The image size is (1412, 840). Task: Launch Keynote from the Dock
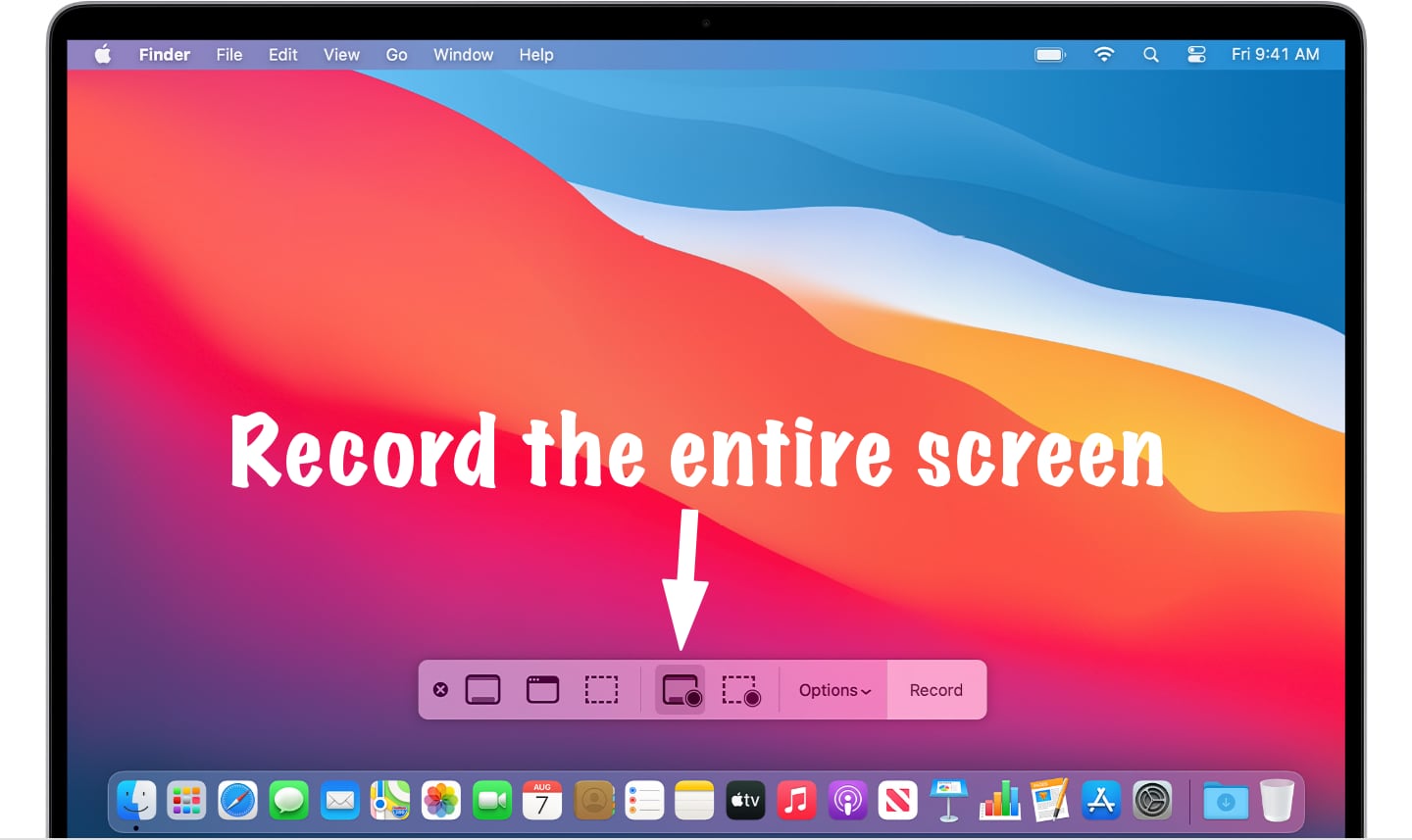pyautogui.click(x=948, y=800)
